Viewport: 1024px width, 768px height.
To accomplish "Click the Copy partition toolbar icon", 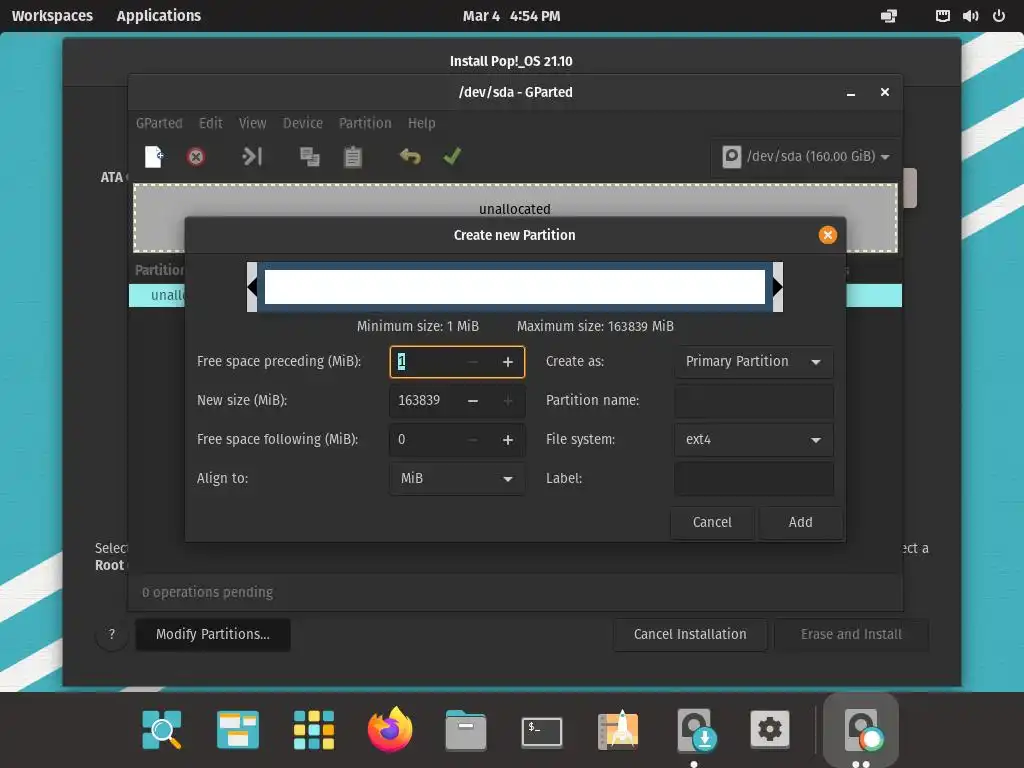I will click(x=310, y=157).
